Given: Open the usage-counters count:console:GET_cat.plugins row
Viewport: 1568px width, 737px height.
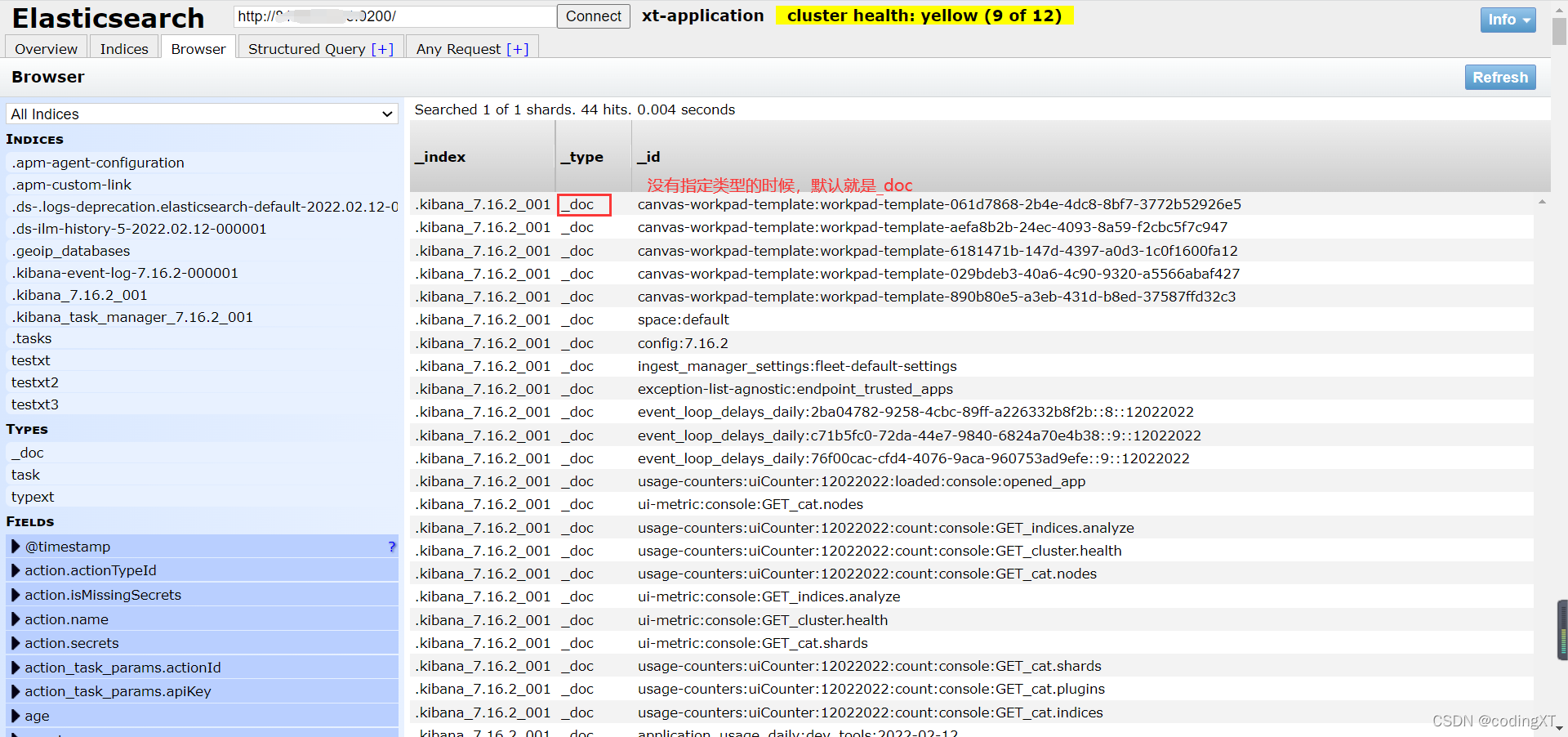Looking at the screenshot, I should pos(972,689).
